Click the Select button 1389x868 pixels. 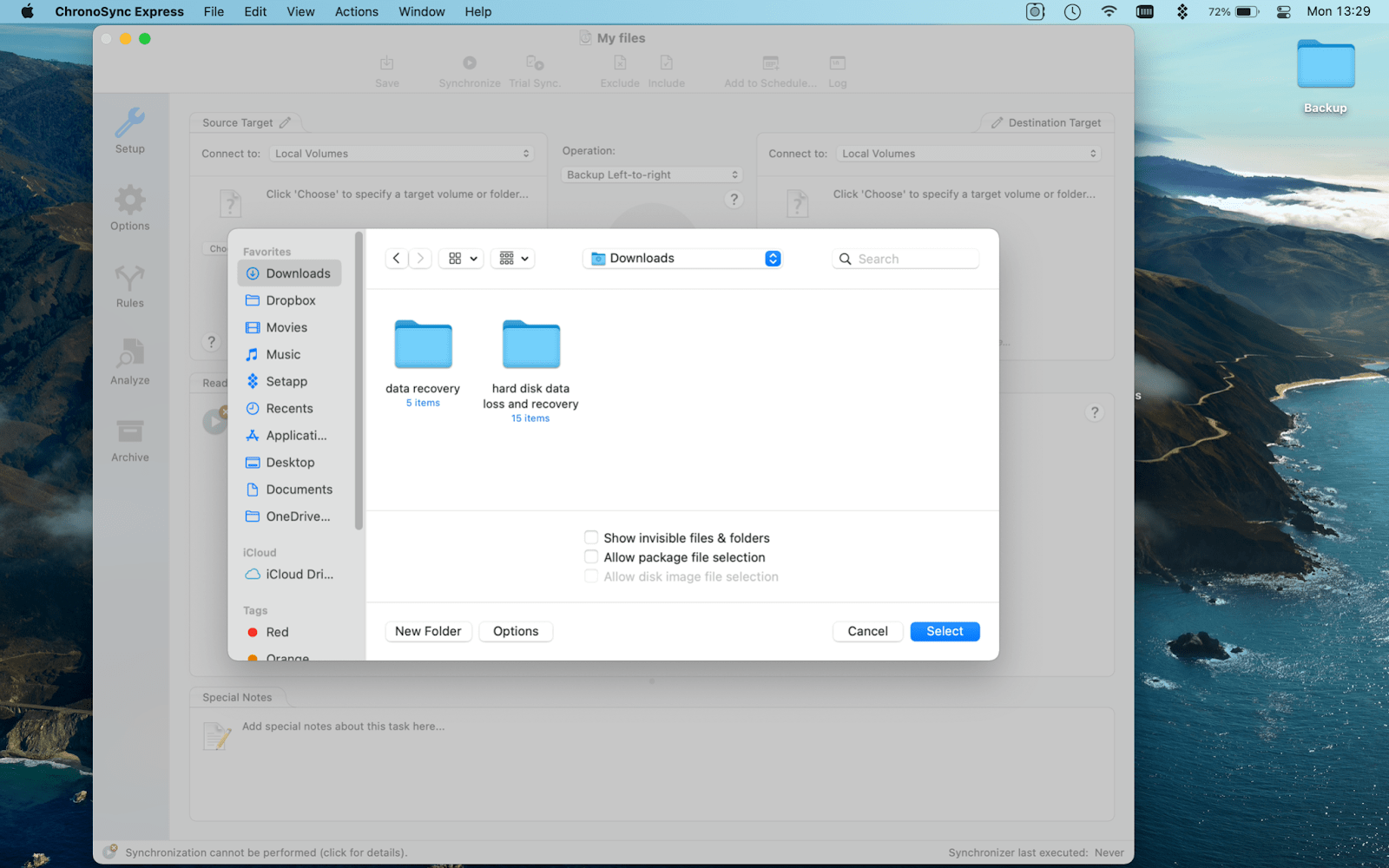[x=945, y=631]
